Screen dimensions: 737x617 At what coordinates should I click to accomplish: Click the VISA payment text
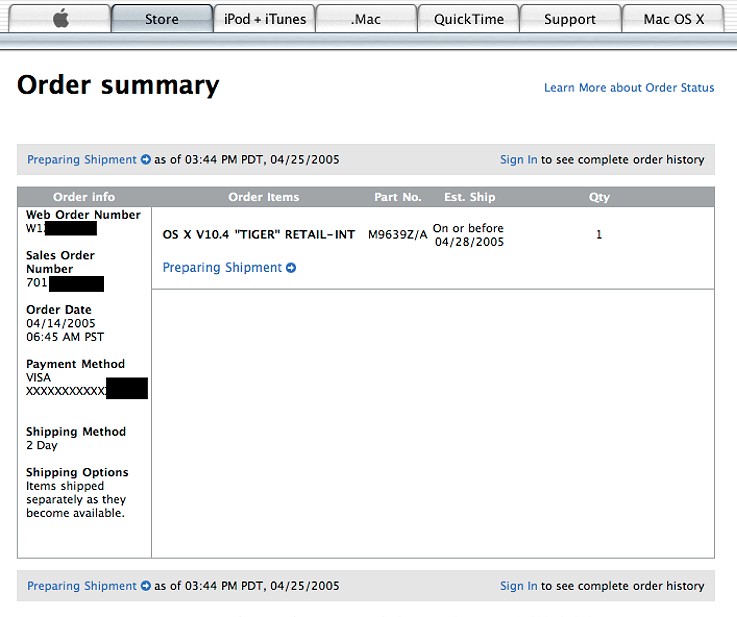click(x=38, y=378)
